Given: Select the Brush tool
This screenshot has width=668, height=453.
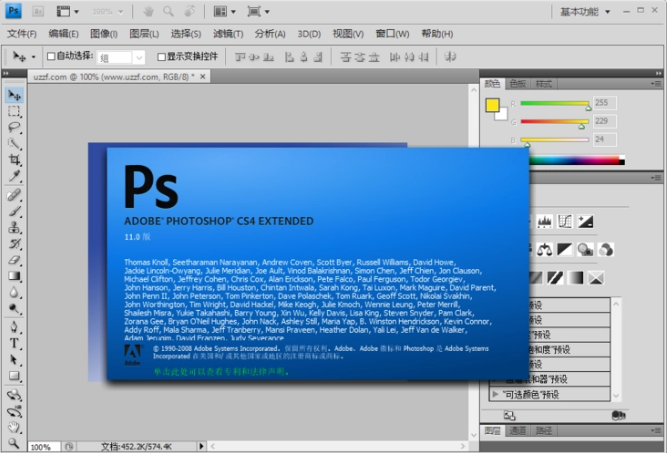Looking at the screenshot, I should click(14, 211).
